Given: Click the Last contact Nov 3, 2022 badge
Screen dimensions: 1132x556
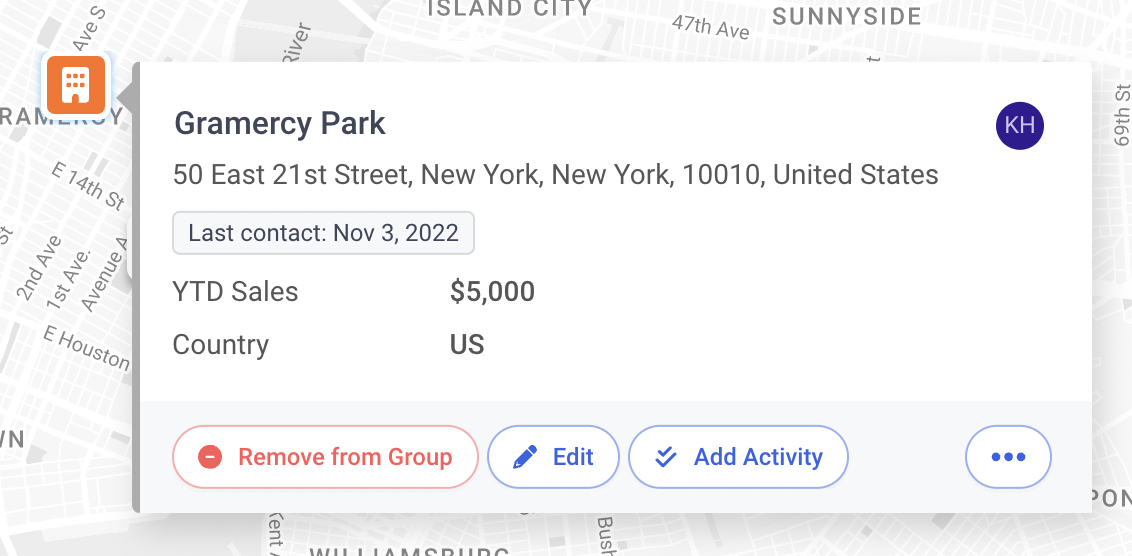Looking at the screenshot, I should tap(323, 233).
